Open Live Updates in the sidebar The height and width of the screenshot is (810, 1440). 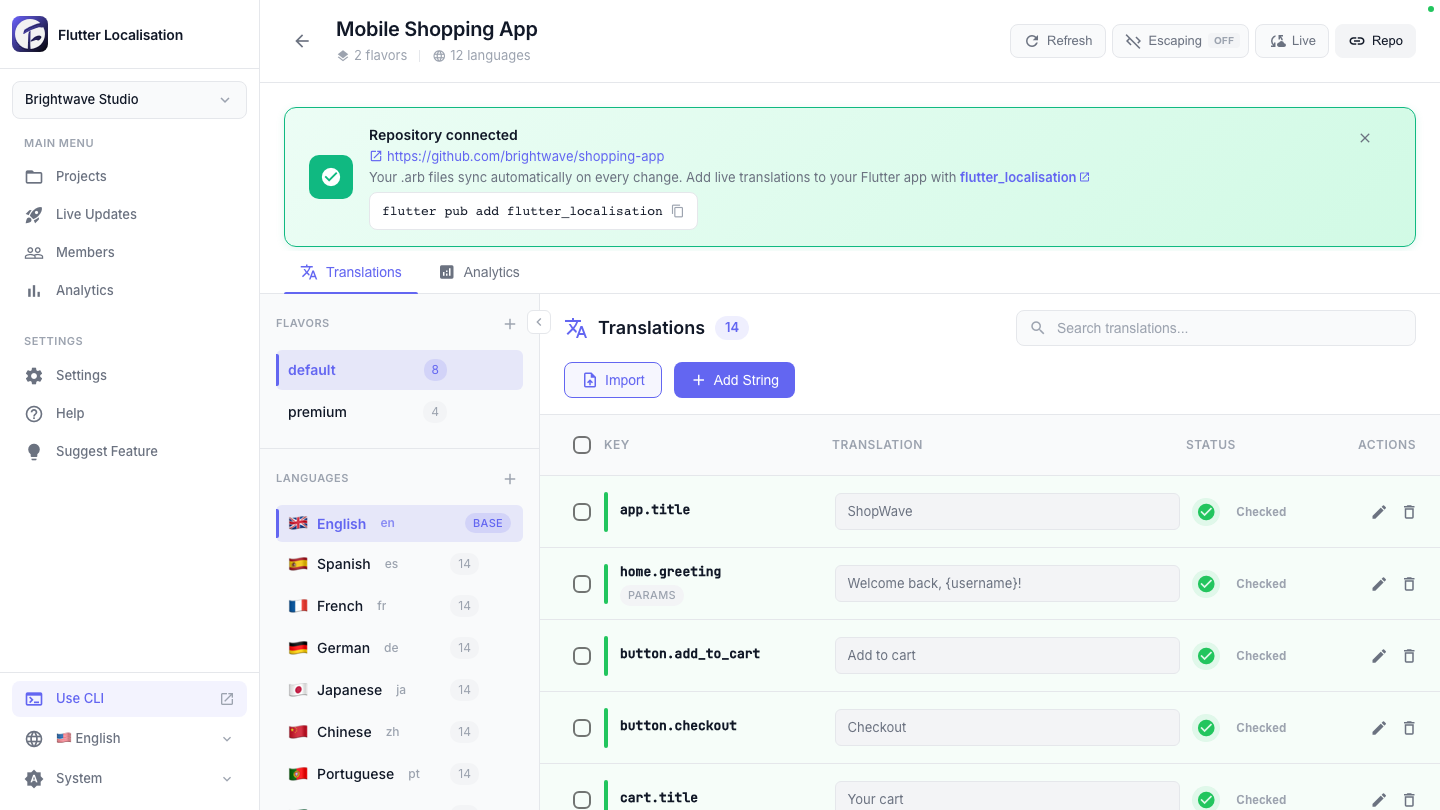pyautogui.click(x=129, y=214)
